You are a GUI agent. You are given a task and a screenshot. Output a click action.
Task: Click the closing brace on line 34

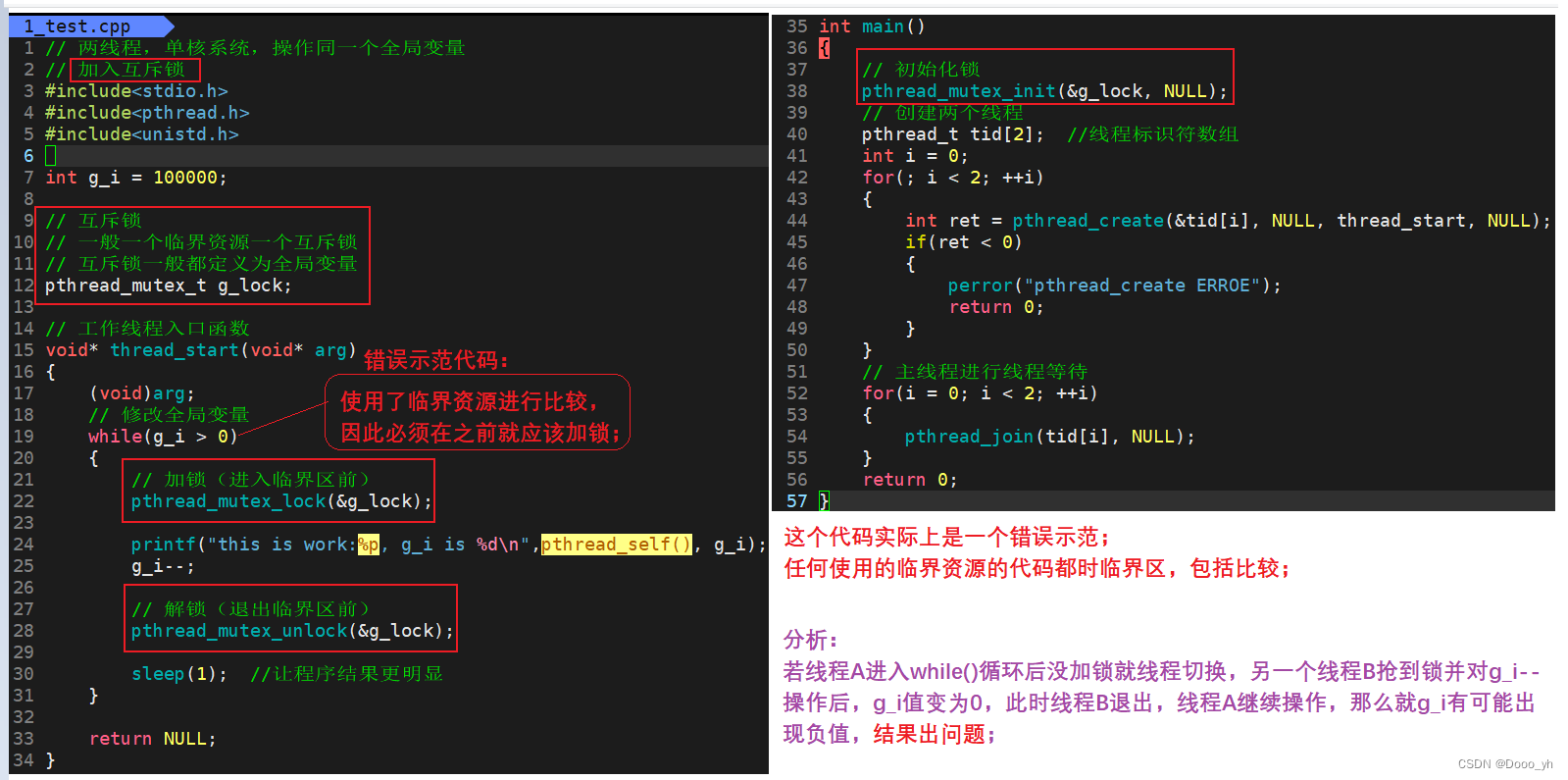[50, 760]
